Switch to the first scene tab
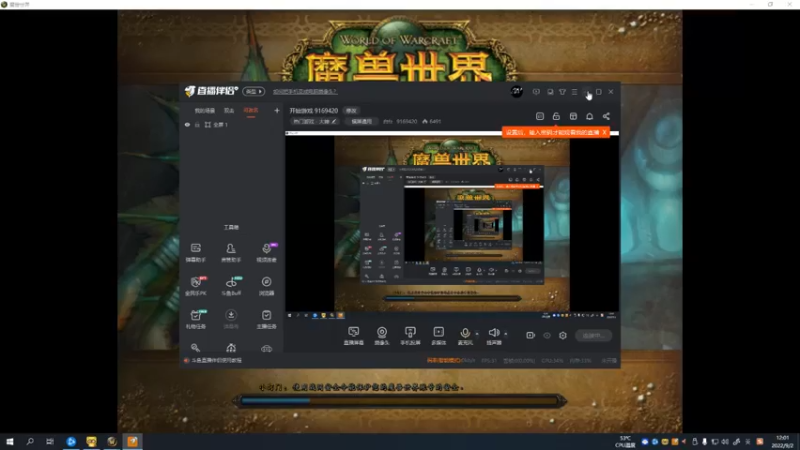The image size is (800, 450). point(205,110)
